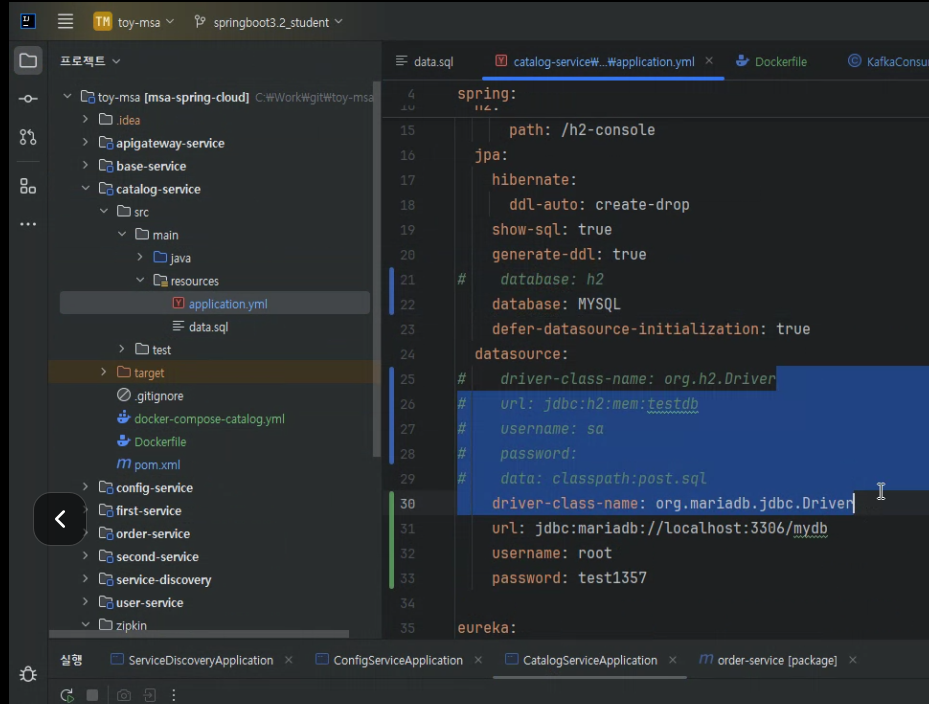Toggle the Project tool window folder icon

[28, 61]
